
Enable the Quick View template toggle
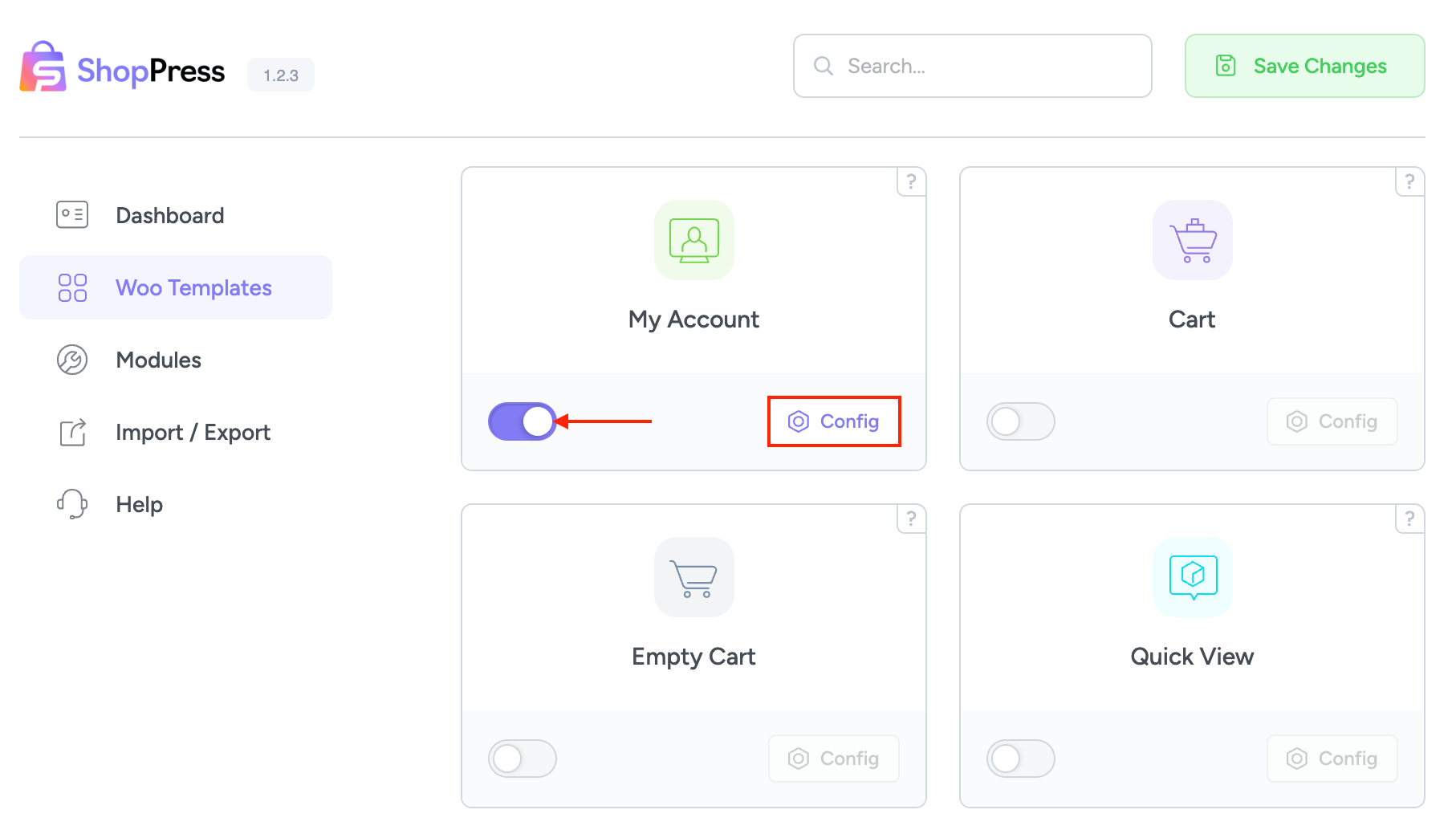click(1020, 758)
